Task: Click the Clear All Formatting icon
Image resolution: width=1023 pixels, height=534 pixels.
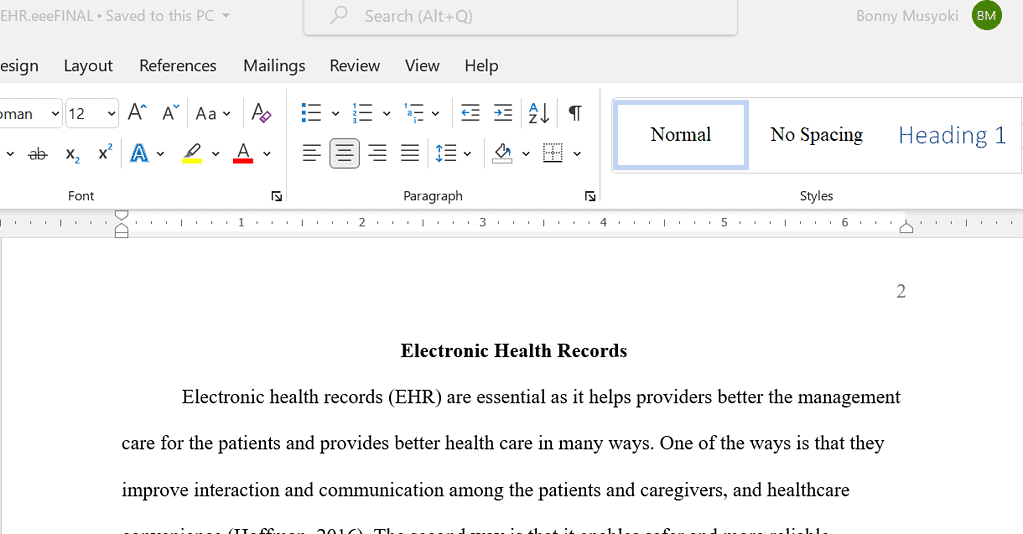Action: [261, 113]
